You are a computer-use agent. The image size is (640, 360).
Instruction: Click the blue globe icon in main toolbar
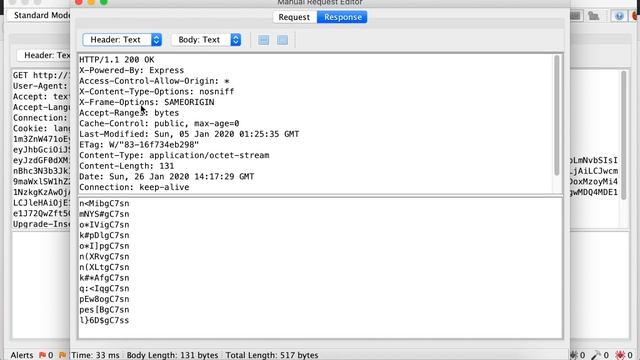(x=619, y=16)
